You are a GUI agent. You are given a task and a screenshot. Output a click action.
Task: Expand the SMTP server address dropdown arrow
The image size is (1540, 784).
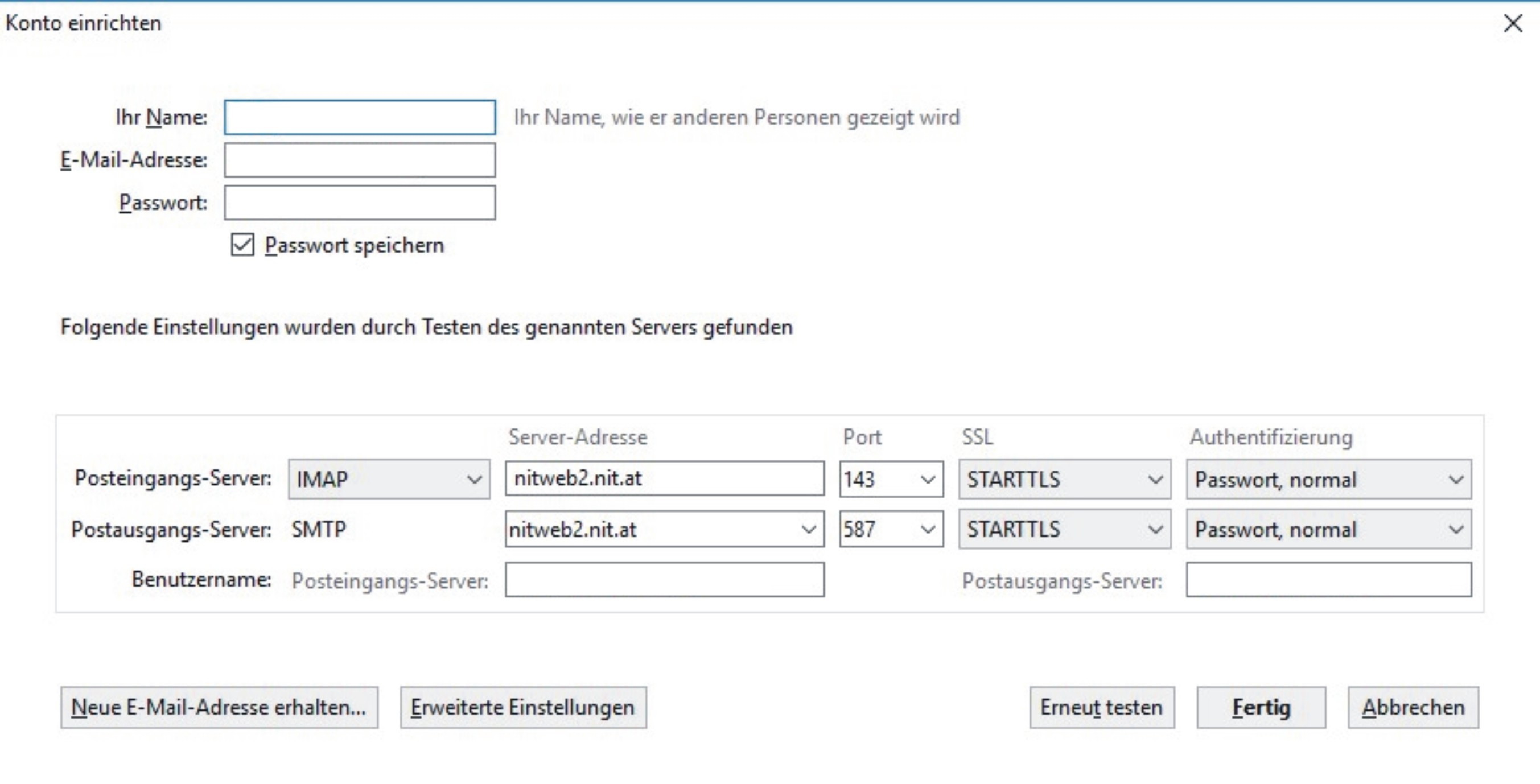808,530
